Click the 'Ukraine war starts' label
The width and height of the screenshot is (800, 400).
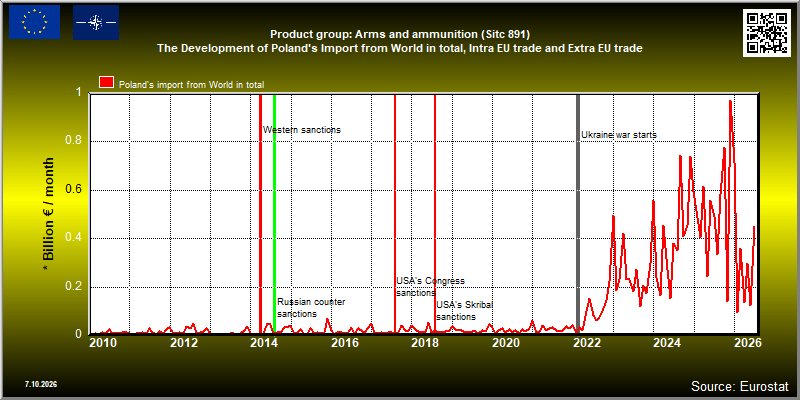pos(619,135)
